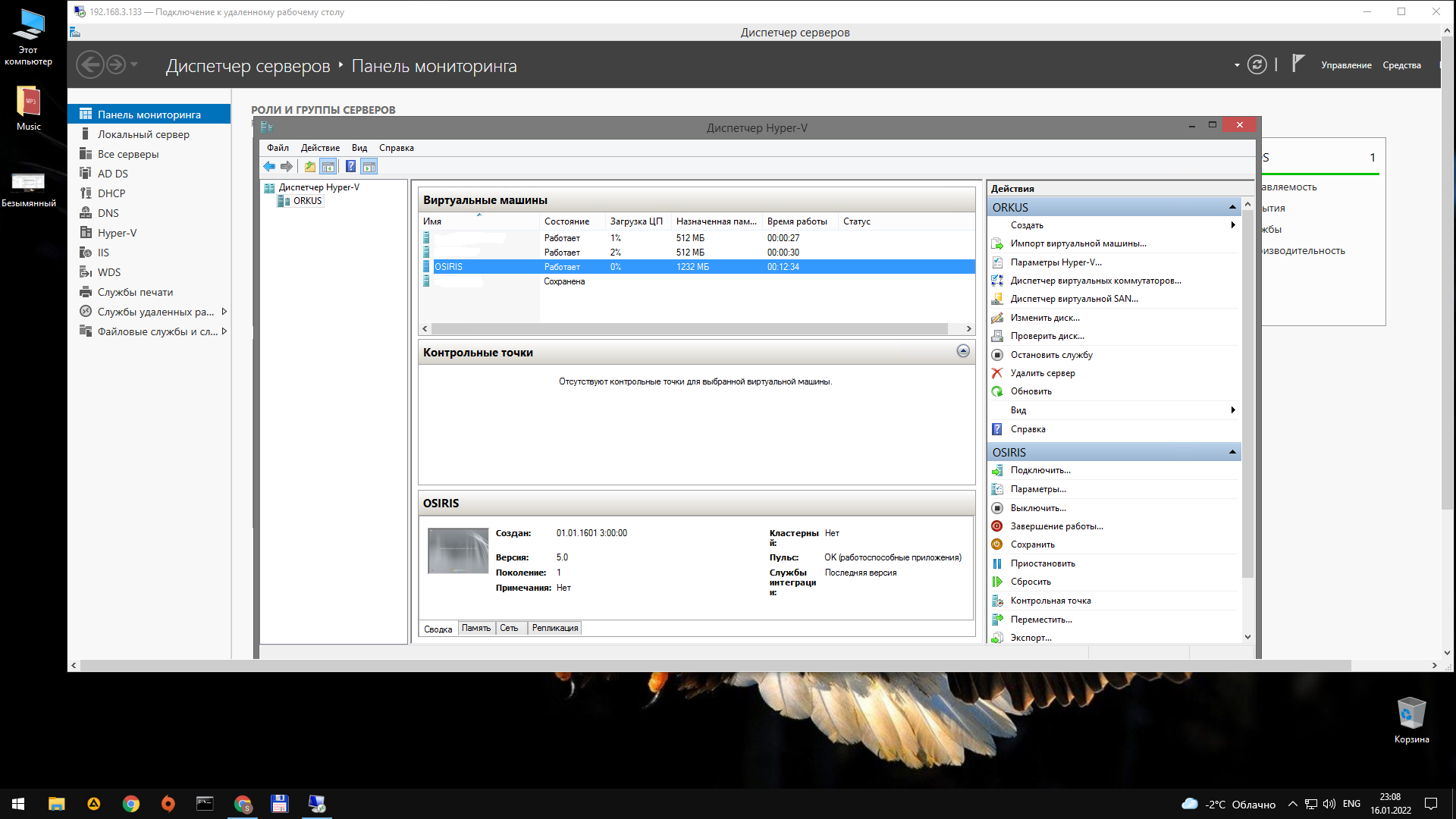The image size is (1456, 819).
Task: Open Диспетчер виртуальной SAN
Action: tap(1074, 299)
